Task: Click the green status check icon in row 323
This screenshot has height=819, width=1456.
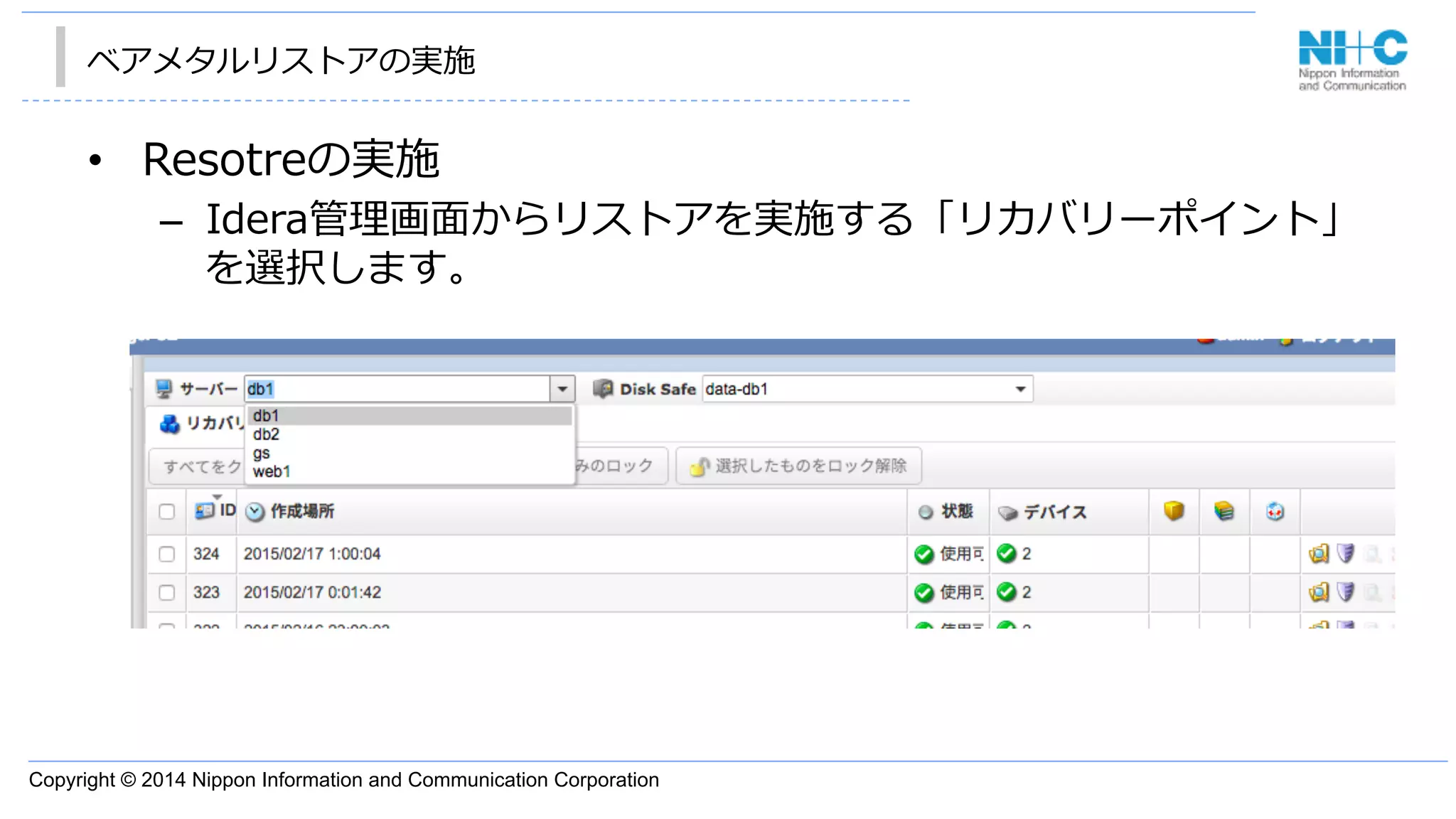Action: [924, 592]
